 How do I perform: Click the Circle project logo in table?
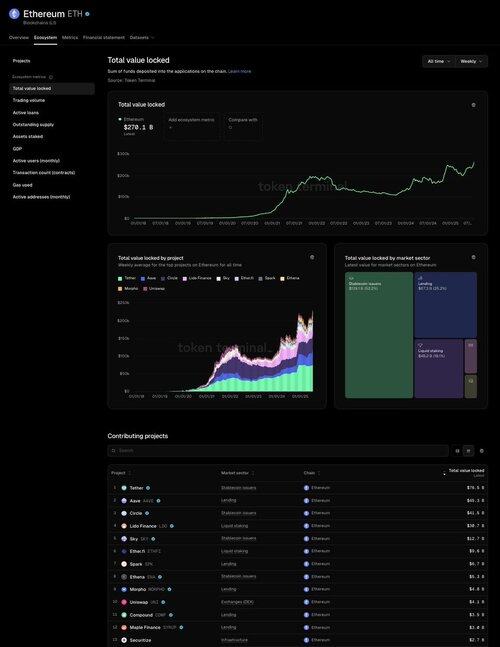point(124,513)
